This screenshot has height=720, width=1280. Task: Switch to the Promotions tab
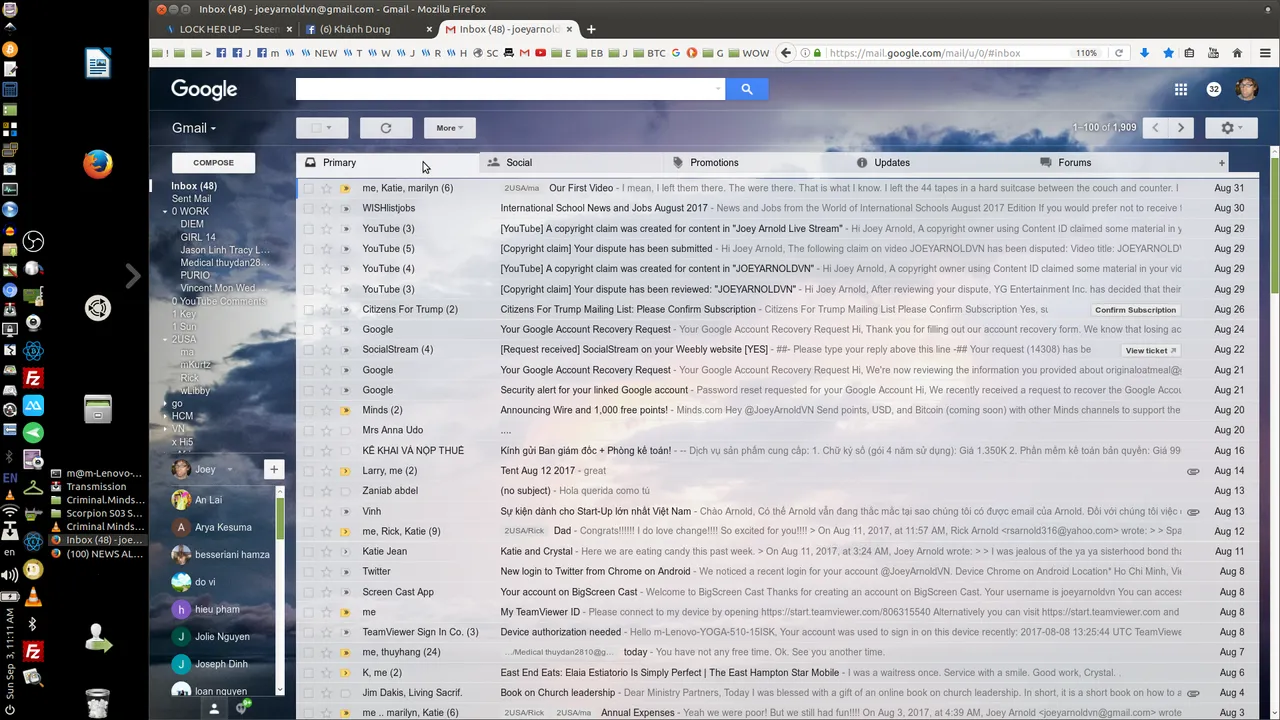(x=756, y=162)
